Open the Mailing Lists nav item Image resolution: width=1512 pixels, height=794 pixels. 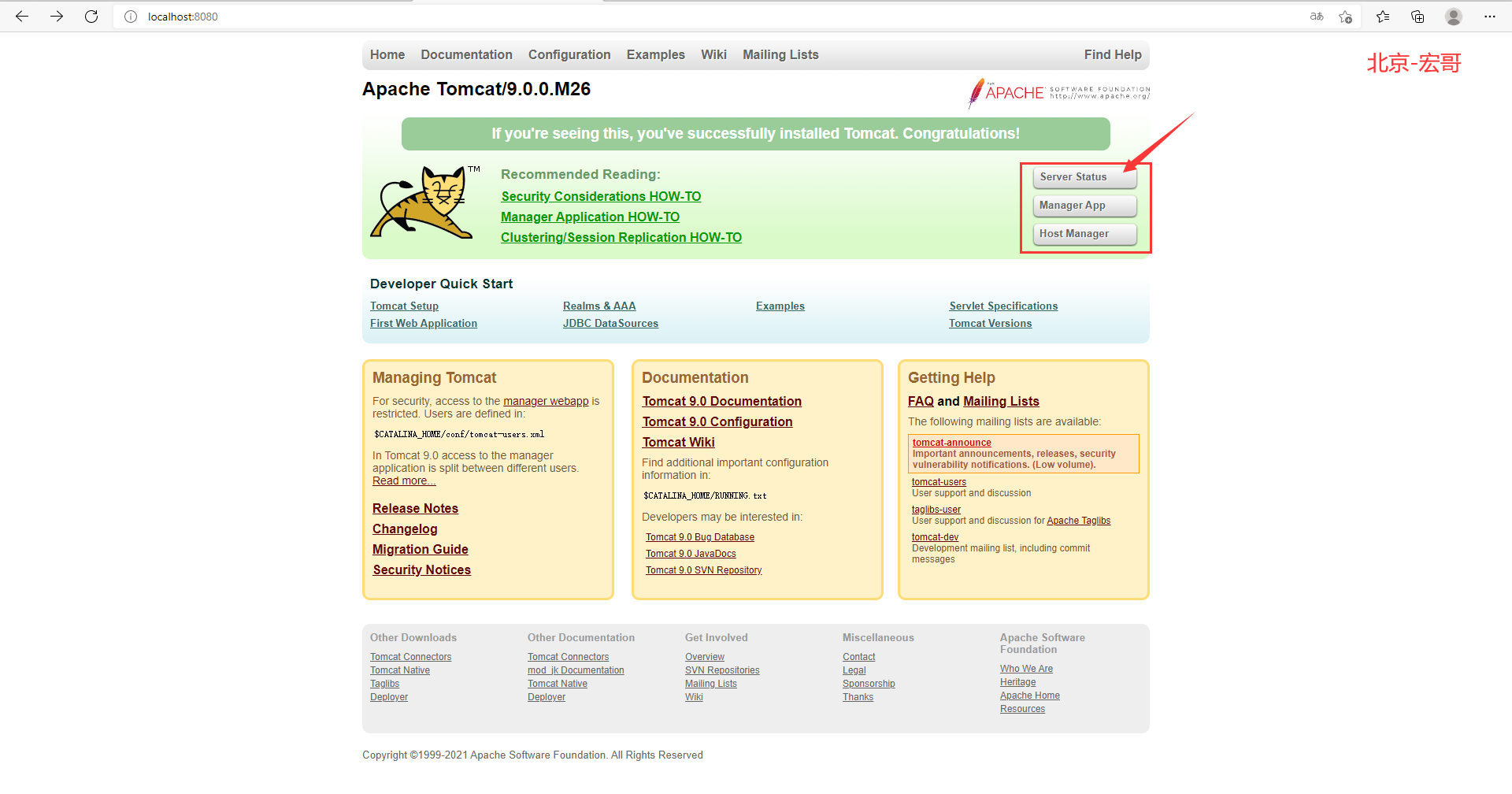pos(780,55)
